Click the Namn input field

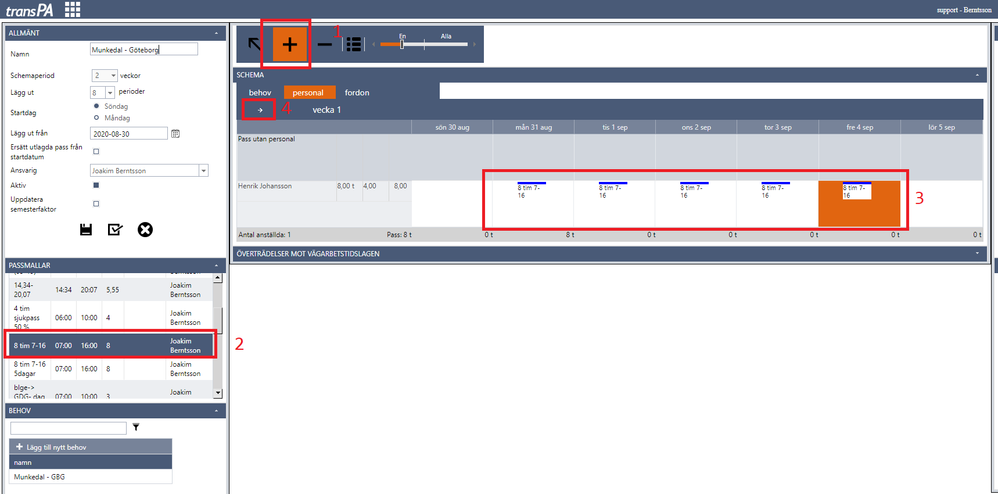coord(144,49)
